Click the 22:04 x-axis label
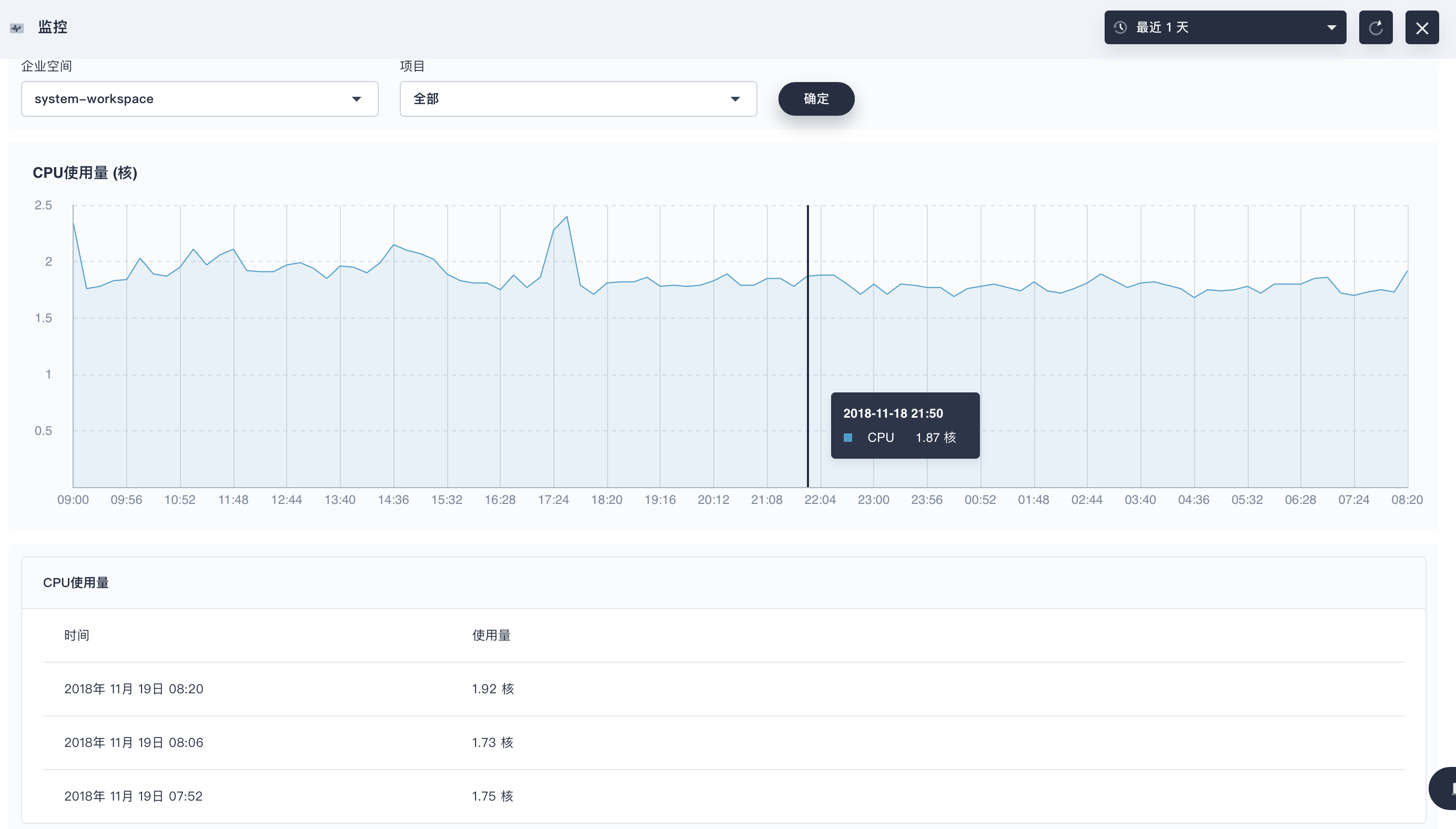Viewport: 1456px width, 829px height. point(820,500)
